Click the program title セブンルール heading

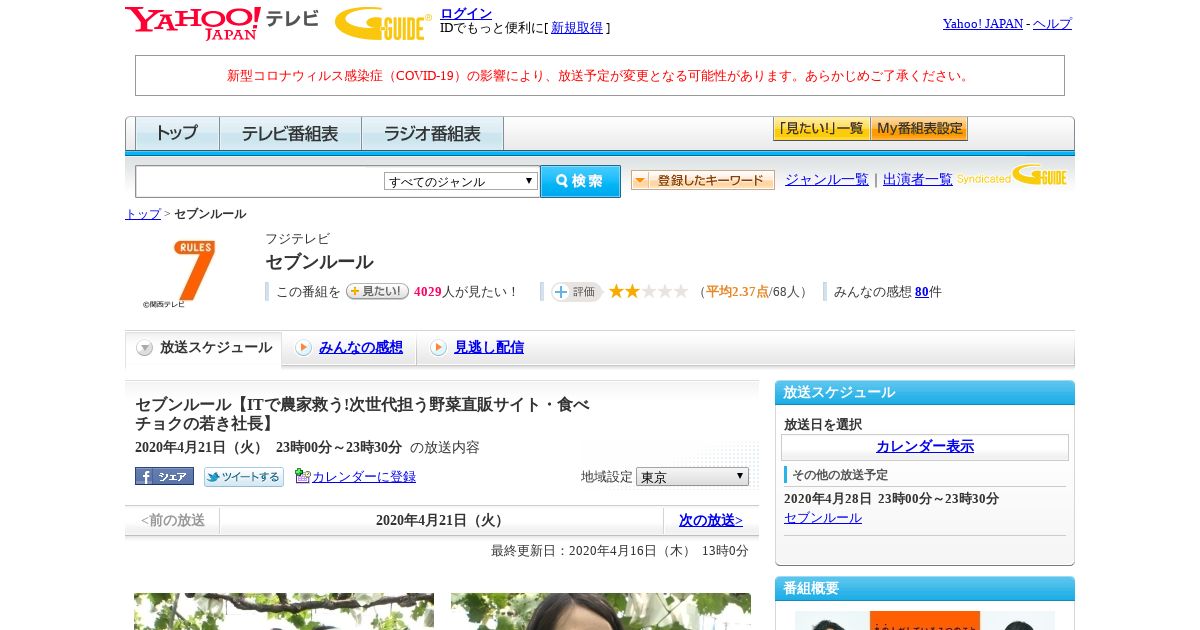(x=319, y=262)
